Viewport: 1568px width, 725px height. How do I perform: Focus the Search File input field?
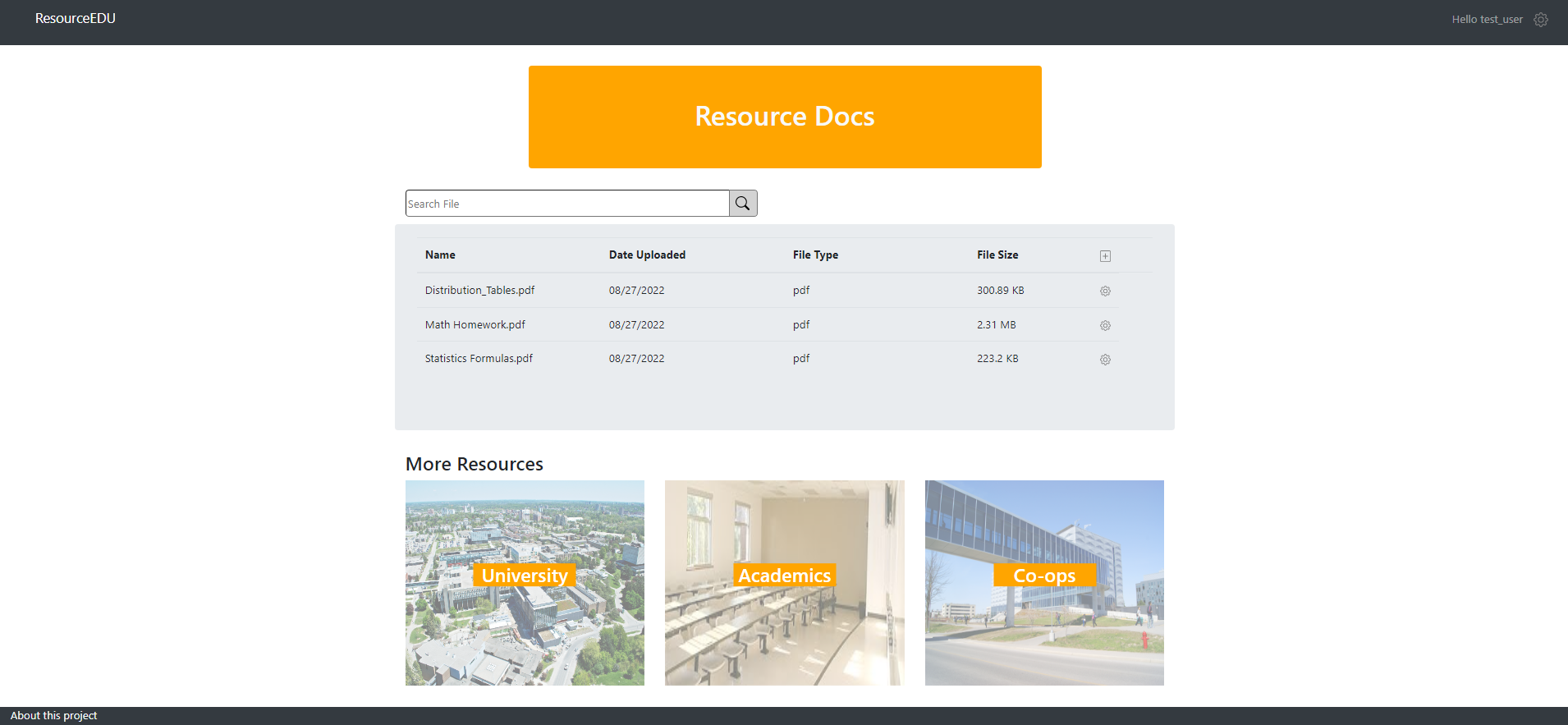567,204
